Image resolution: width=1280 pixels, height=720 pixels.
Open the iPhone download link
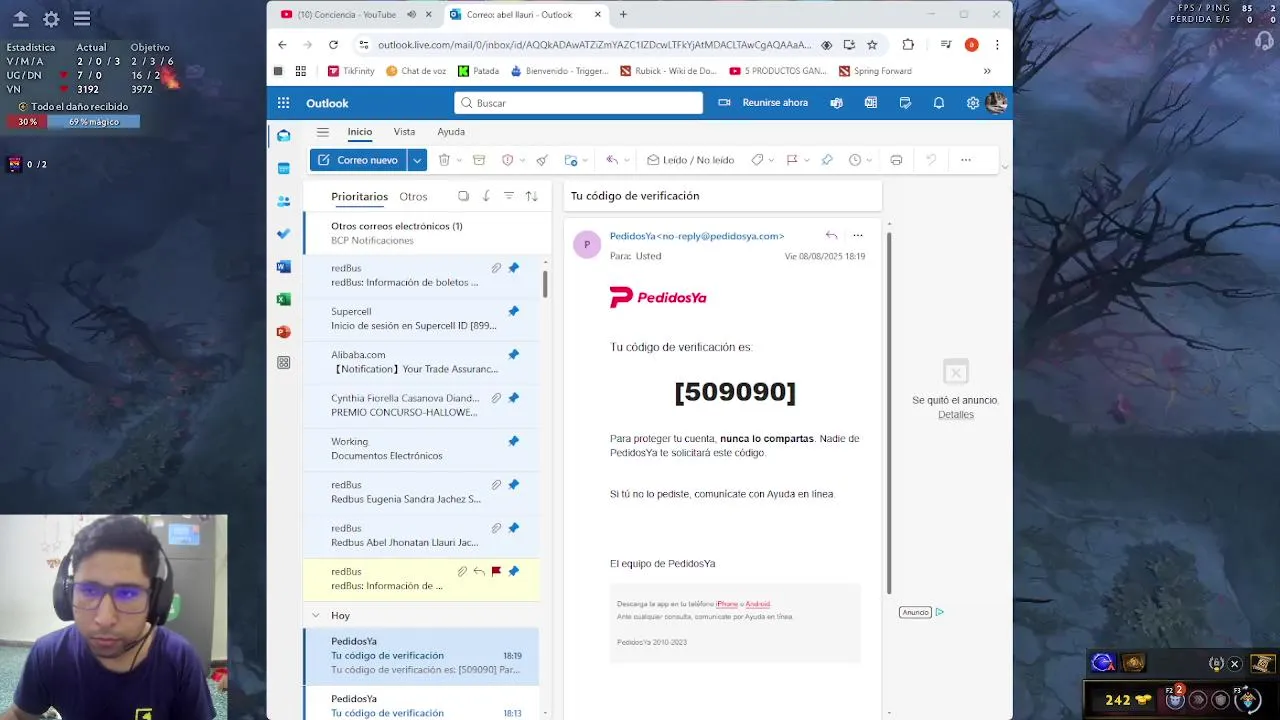pyautogui.click(x=727, y=604)
